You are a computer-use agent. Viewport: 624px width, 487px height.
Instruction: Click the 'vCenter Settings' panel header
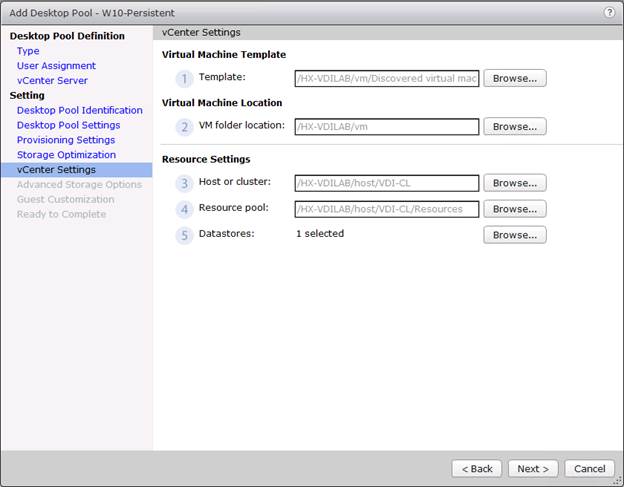pyautogui.click(x=201, y=33)
